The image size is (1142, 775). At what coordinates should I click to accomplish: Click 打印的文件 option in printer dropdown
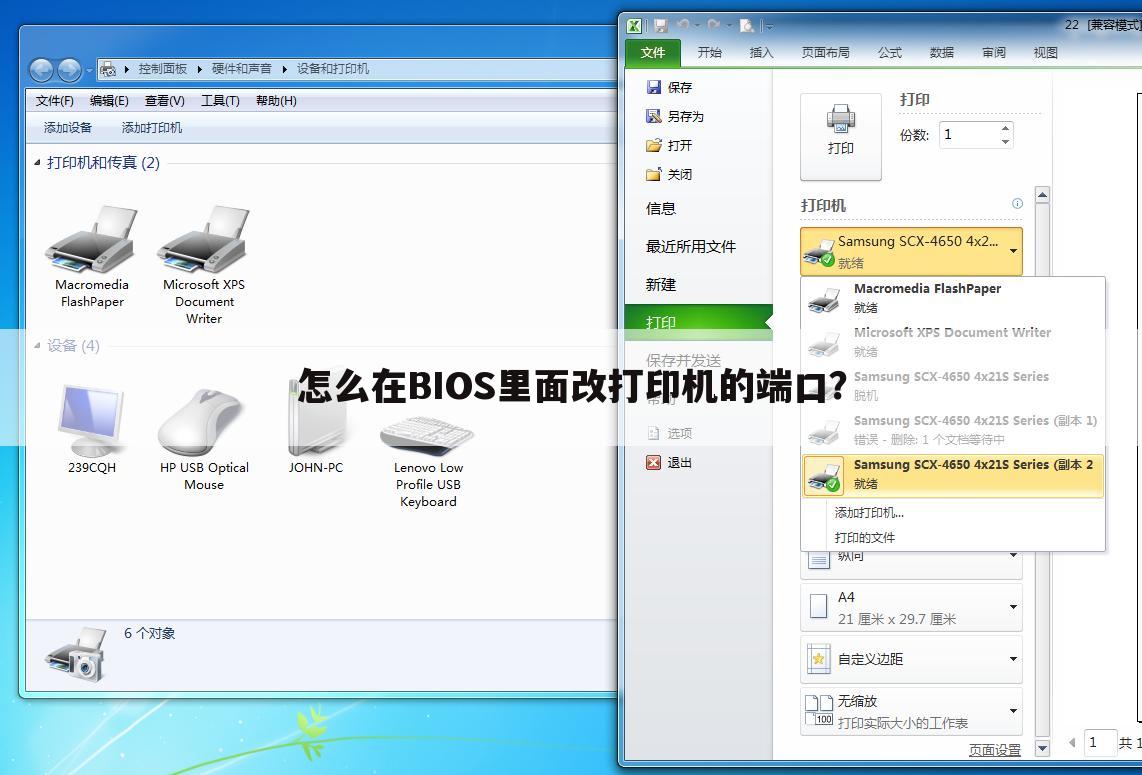[865, 538]
